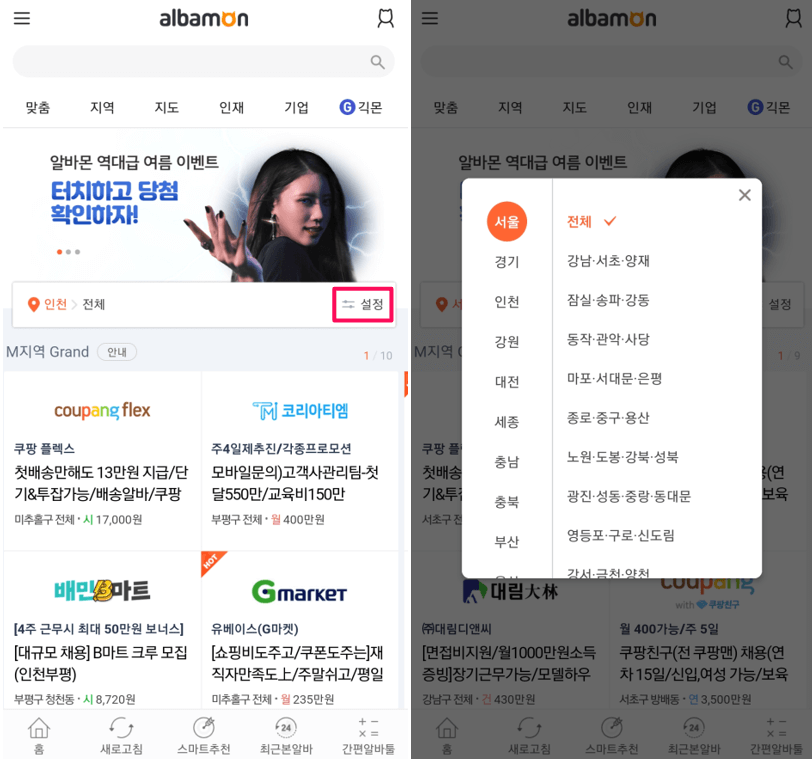
Task: Tap the mascot profile icon in left screen
Action: pyautogui.click(x=385, y=19)
